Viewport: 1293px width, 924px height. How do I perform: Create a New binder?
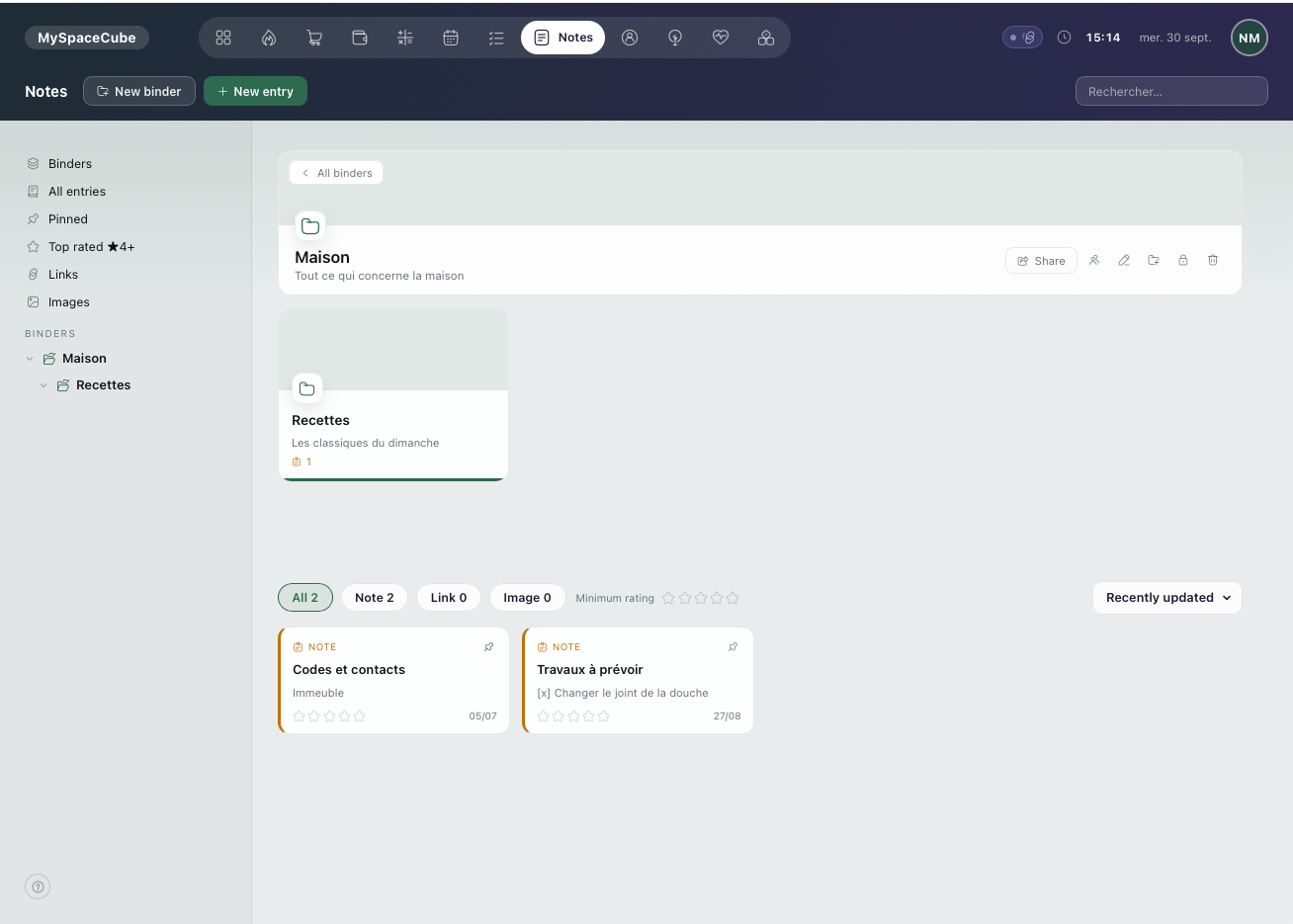[x=139, y=91]
